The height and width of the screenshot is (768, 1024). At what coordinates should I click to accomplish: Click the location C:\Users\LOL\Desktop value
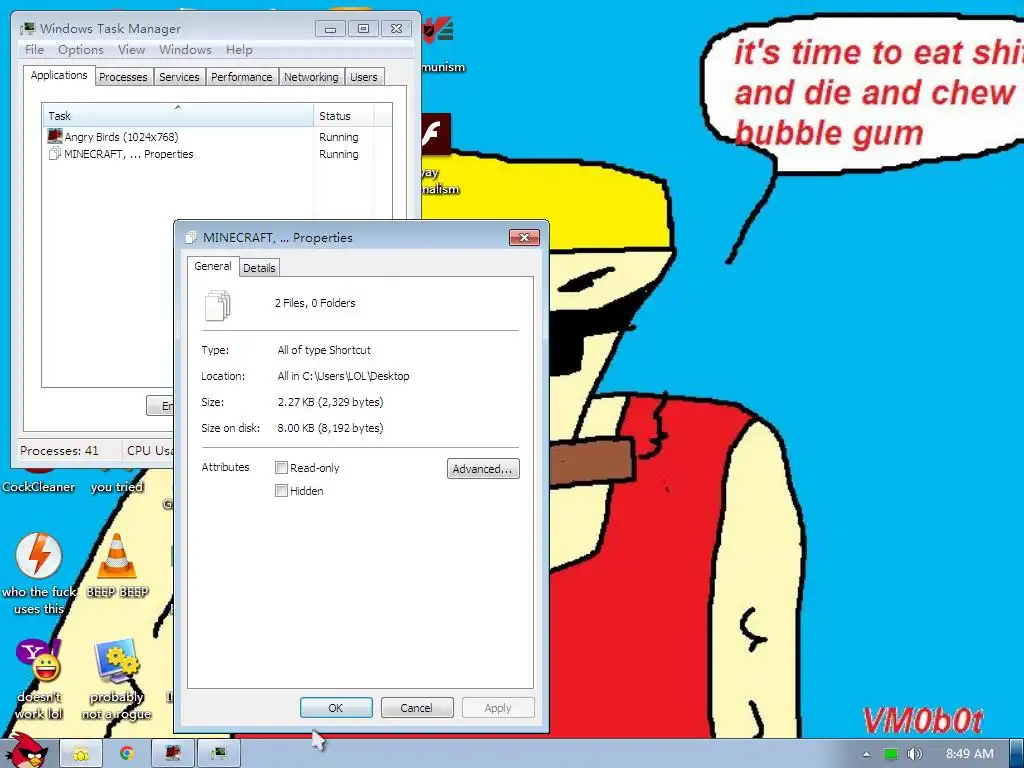pyautogui.click(x=344, y=376)
